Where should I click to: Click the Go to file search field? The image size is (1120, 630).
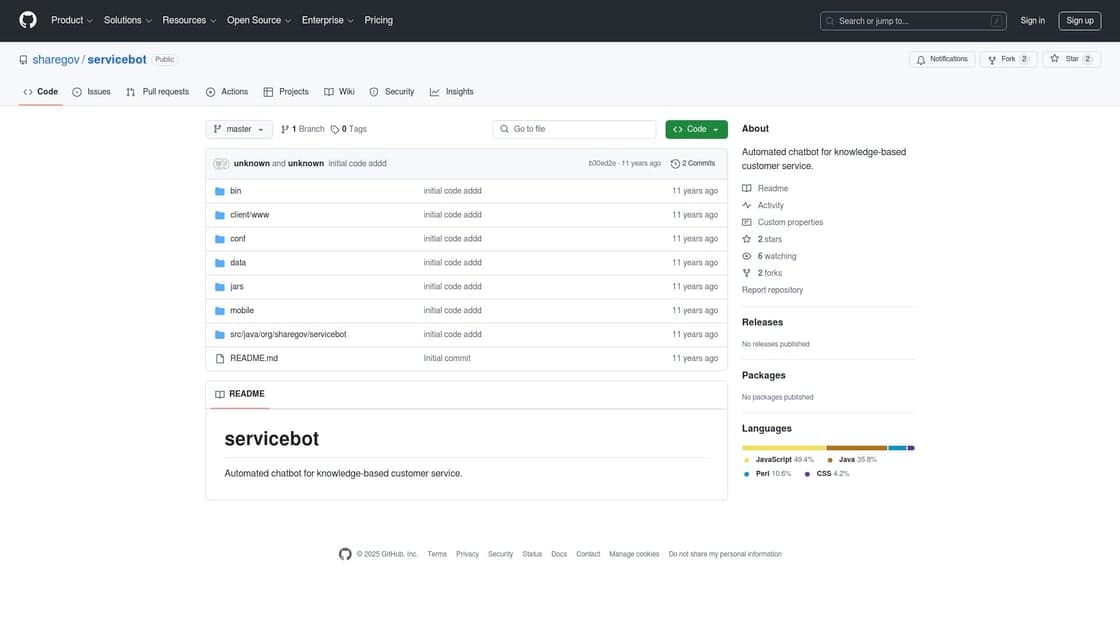pos(575,126)
